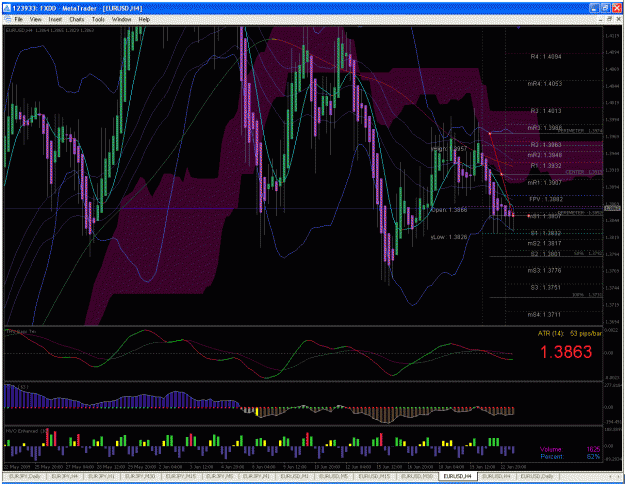Viewport: 625px width, 484px height.
Task: Click the R3 : 1.4013 pivot label
Action: (546, 111)
